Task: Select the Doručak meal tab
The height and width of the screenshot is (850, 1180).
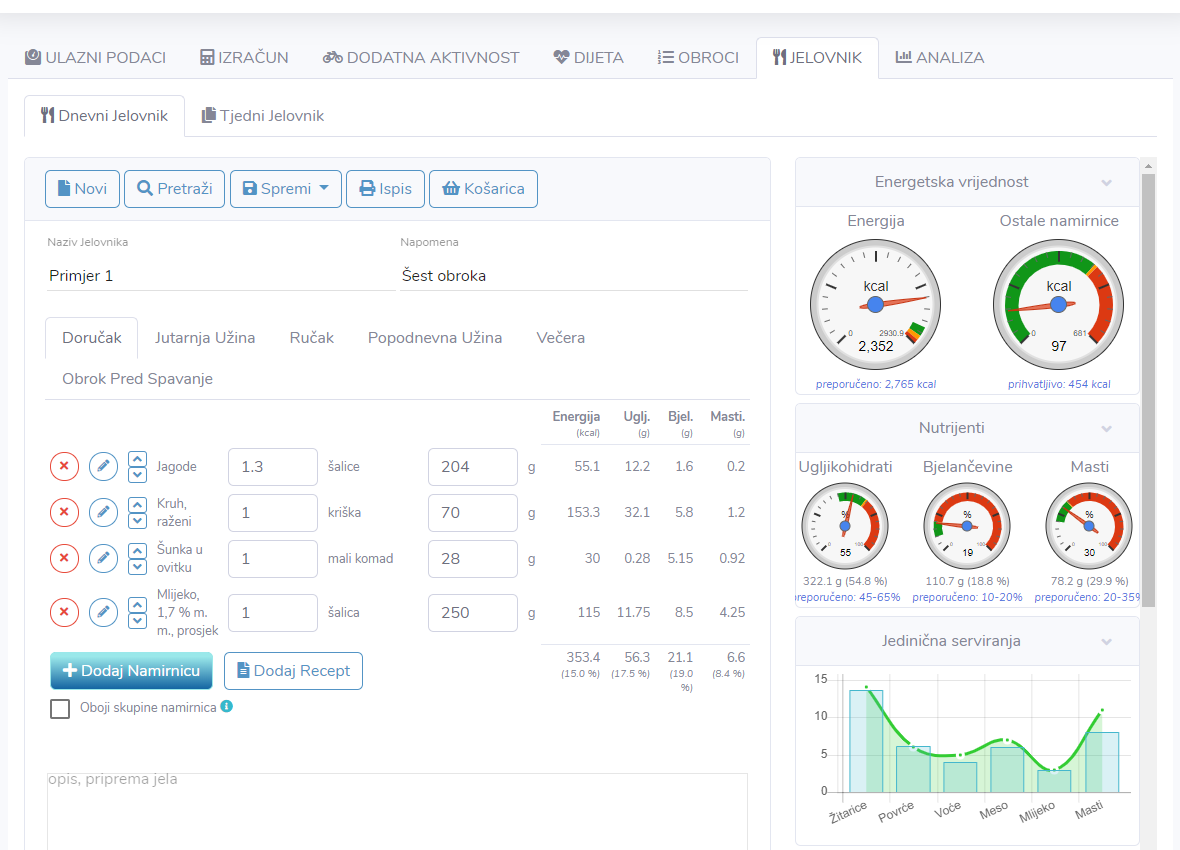Action: (92, 338)
